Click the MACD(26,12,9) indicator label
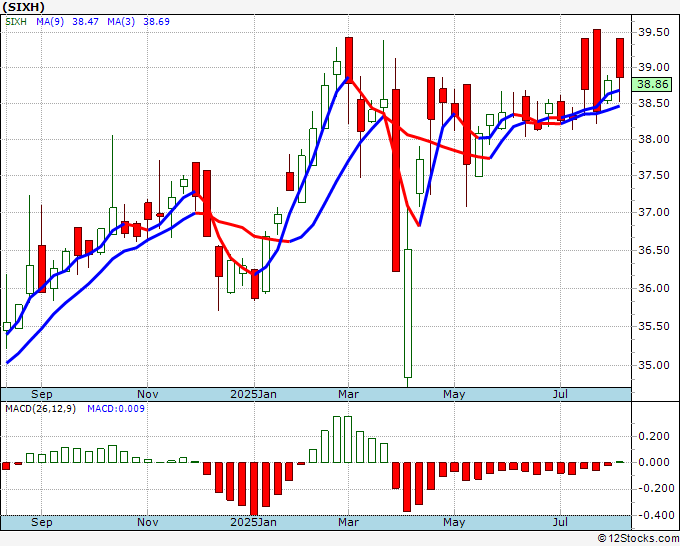This screenshot has height=546, width=680. point(40,409)
